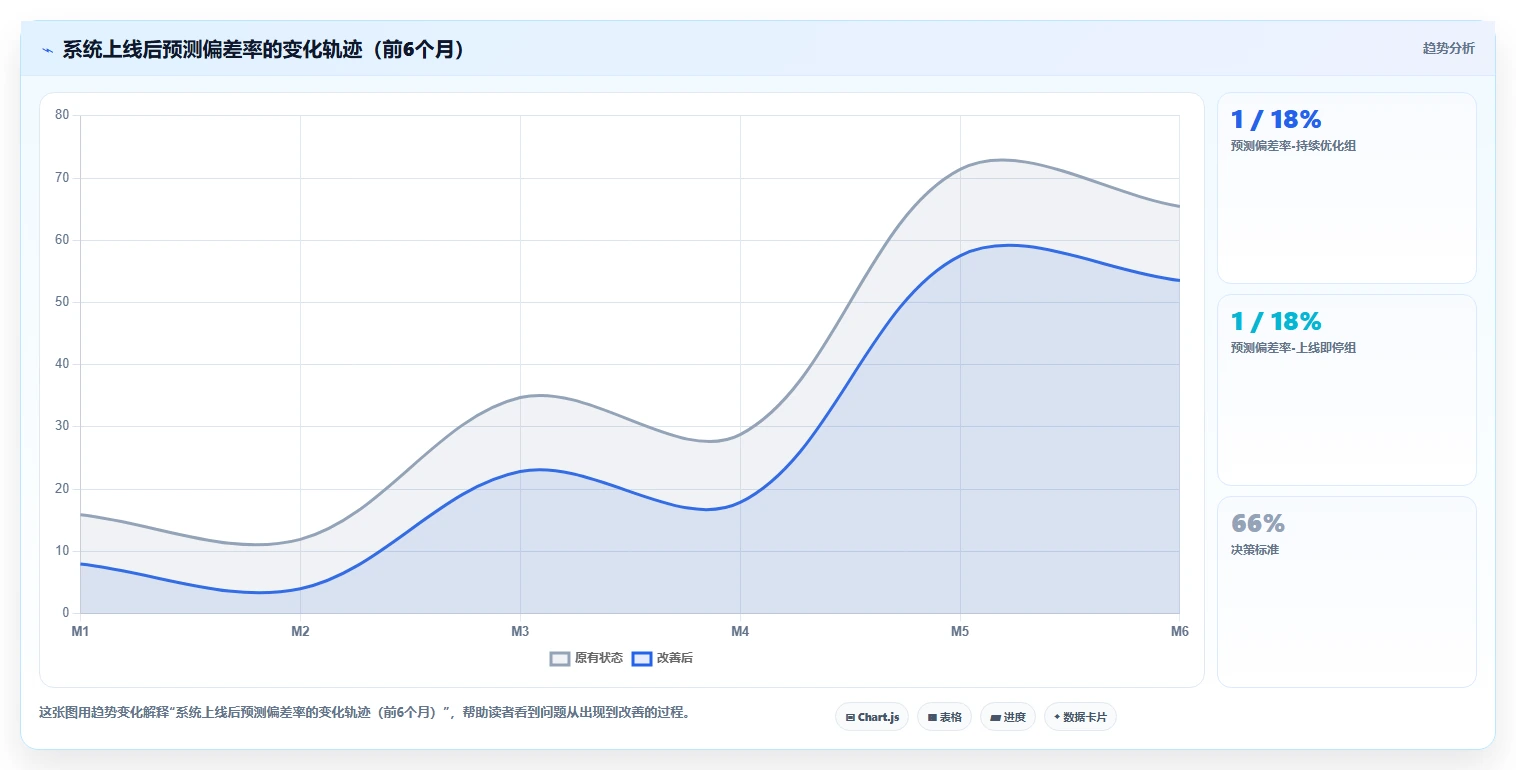The width and height of the screenshot is (1516, 770).
Task: Select the 进度 tag chip
Action: [x=1008, y=717]
